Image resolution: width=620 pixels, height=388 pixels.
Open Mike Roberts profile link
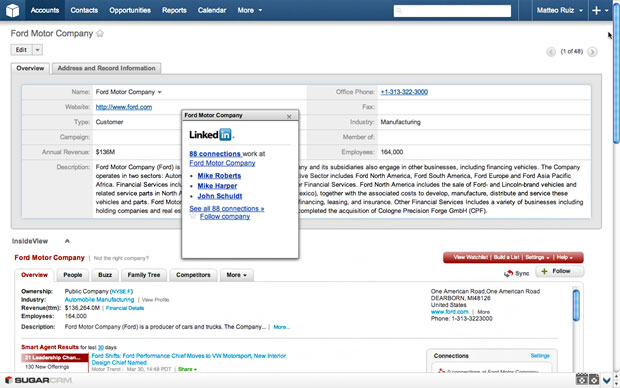pyautogui.click(x=219, y=176)
